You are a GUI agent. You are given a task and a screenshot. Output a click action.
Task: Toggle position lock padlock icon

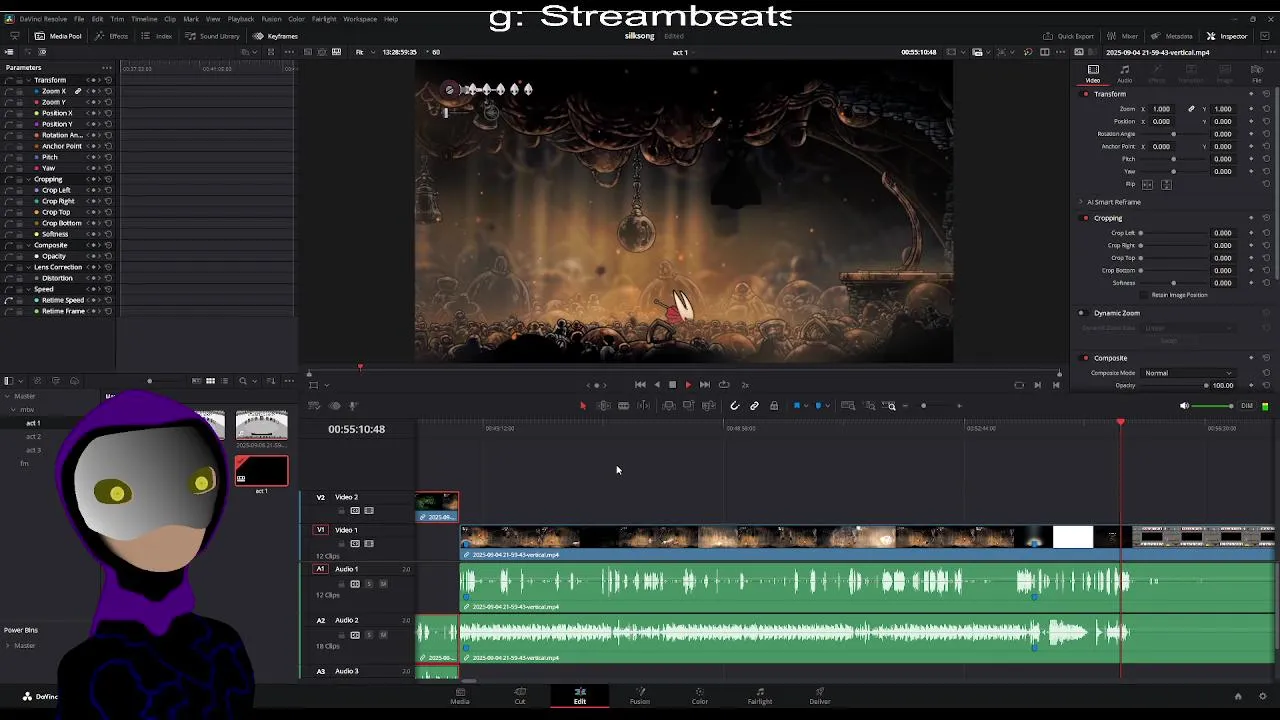[774, 405]
